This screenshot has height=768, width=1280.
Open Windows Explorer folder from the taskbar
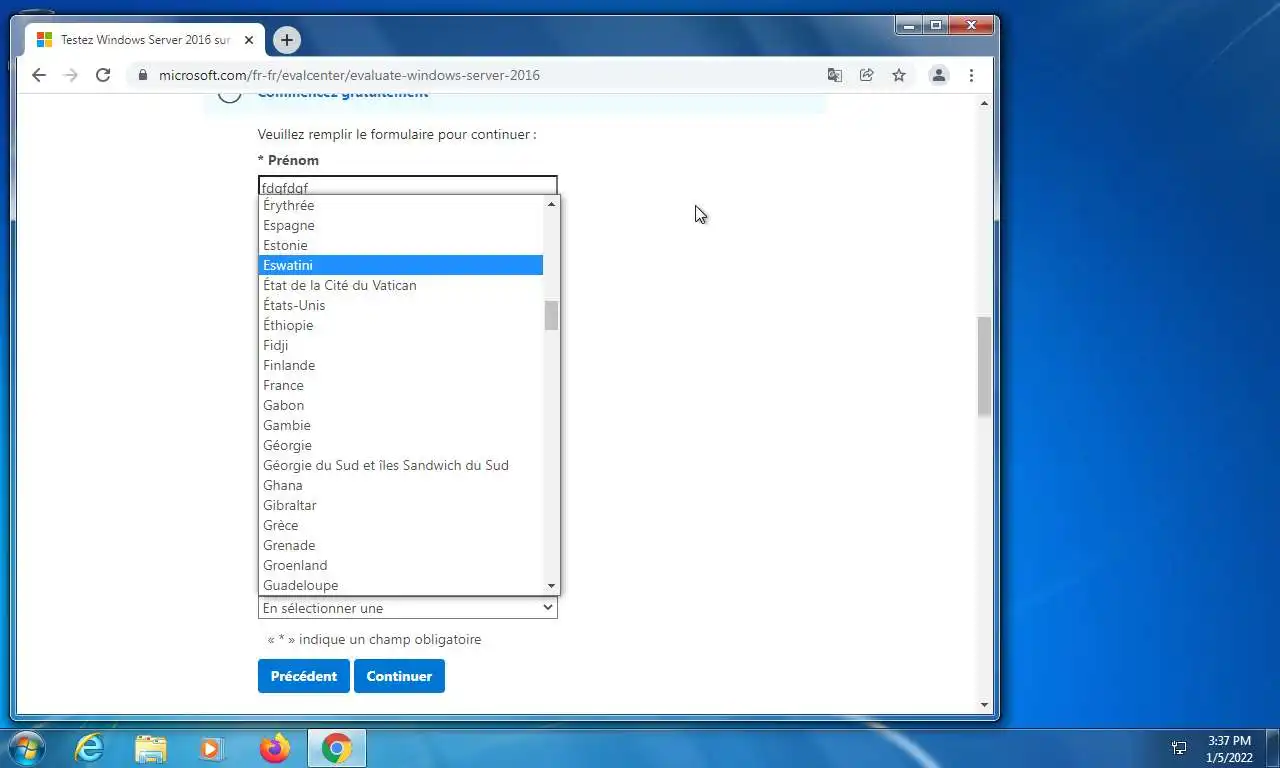[x=151, y=748]
